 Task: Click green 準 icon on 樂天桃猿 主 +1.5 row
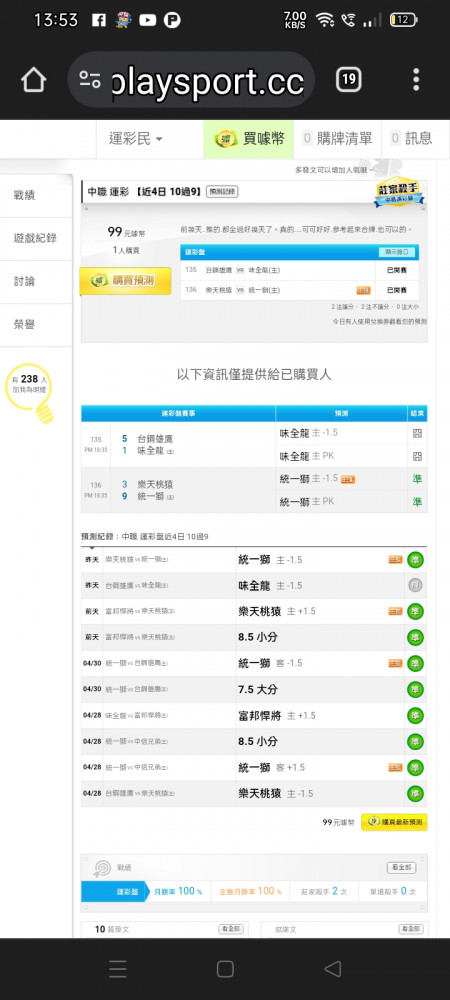coord(416,612)
